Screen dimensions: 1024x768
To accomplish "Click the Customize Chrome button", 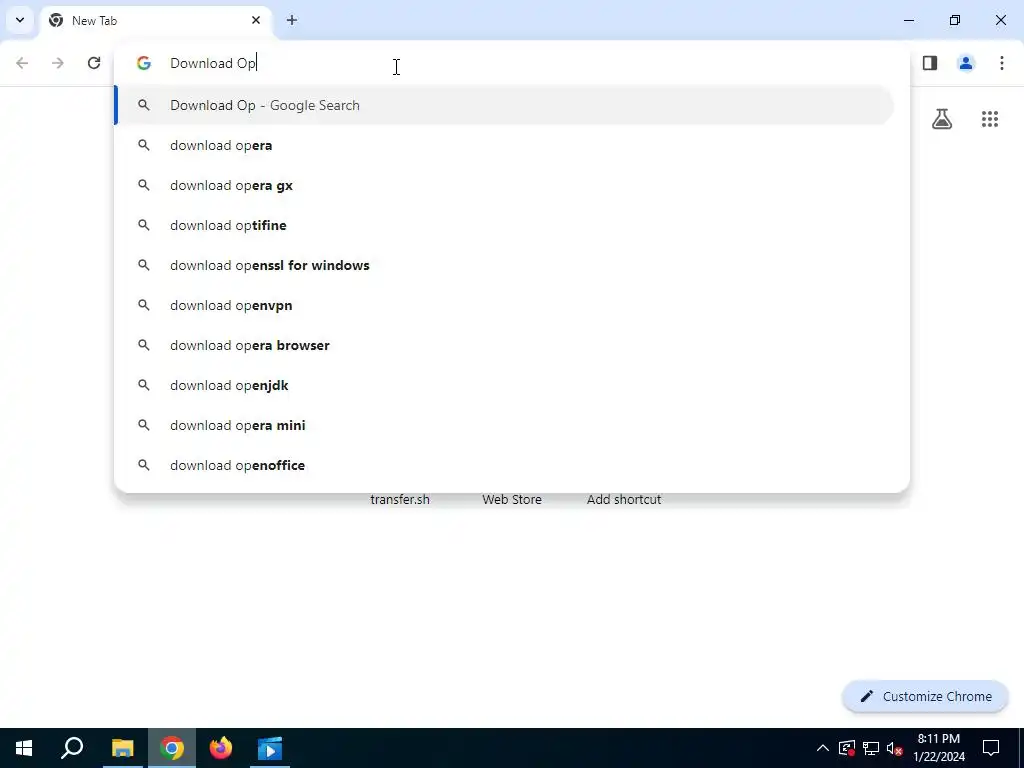I will click(925, 696).
